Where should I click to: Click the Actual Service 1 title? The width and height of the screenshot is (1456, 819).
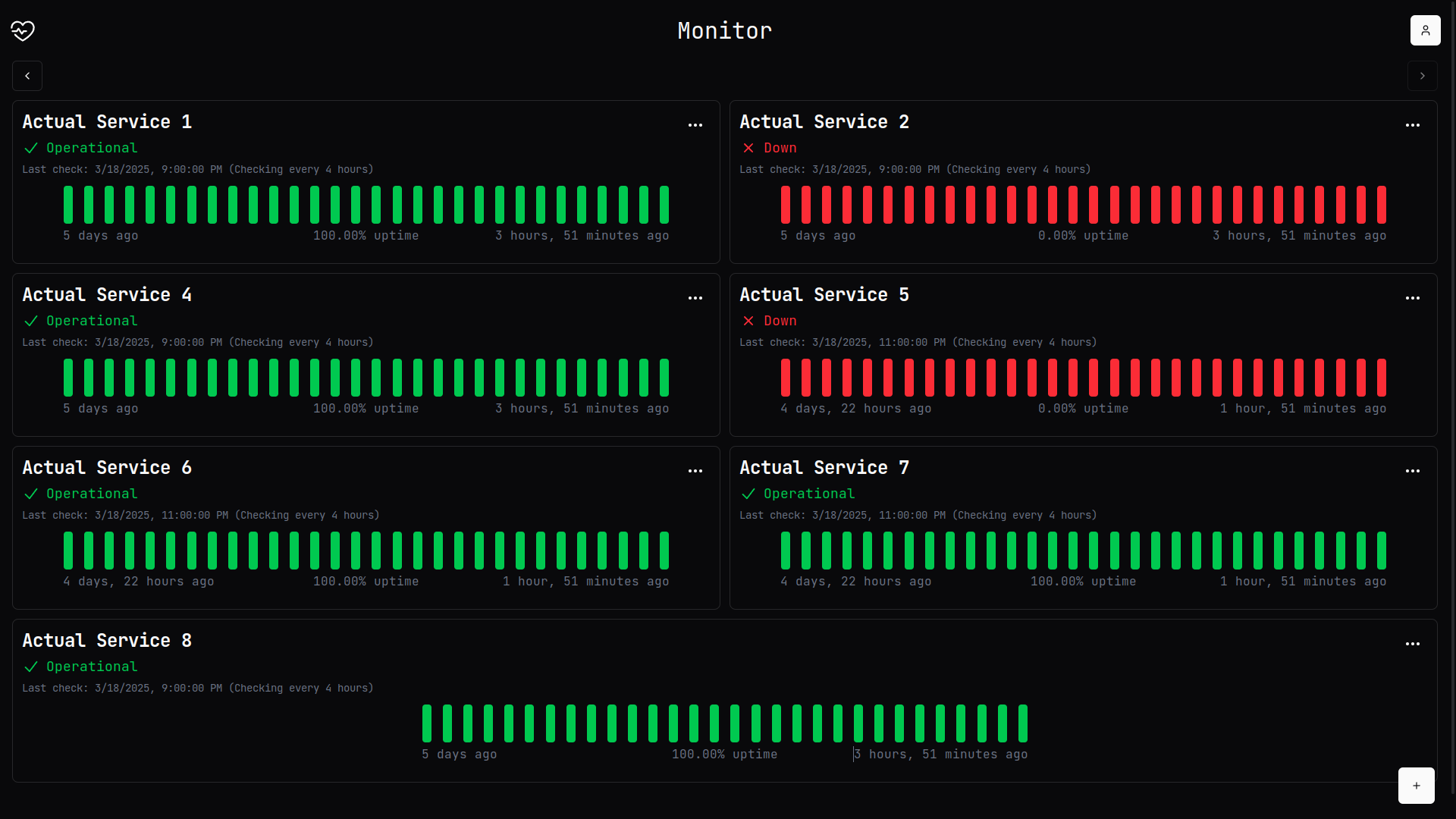tap(107, 122)
